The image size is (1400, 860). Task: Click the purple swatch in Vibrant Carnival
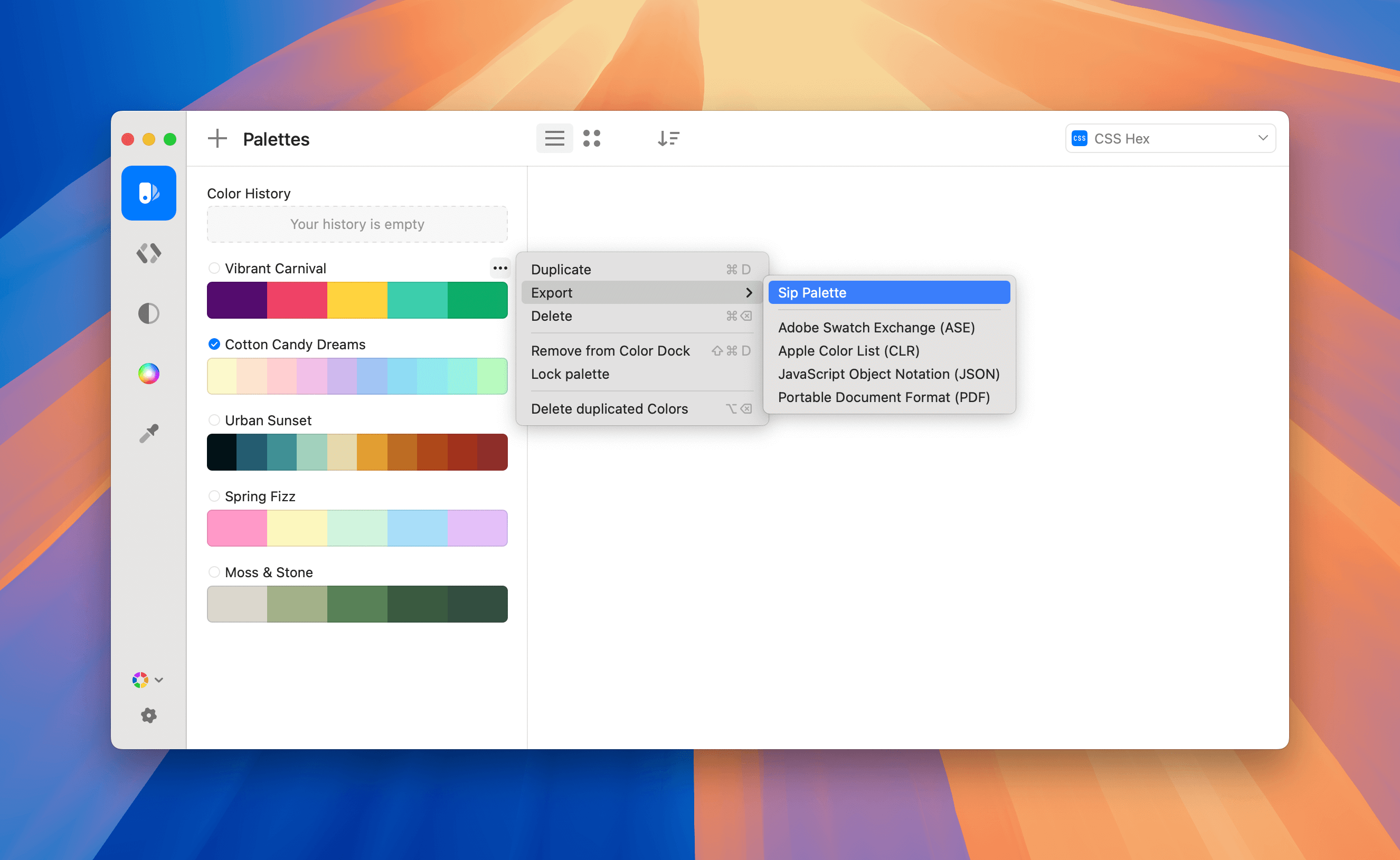pyautogui.click(x=236, y=300)
